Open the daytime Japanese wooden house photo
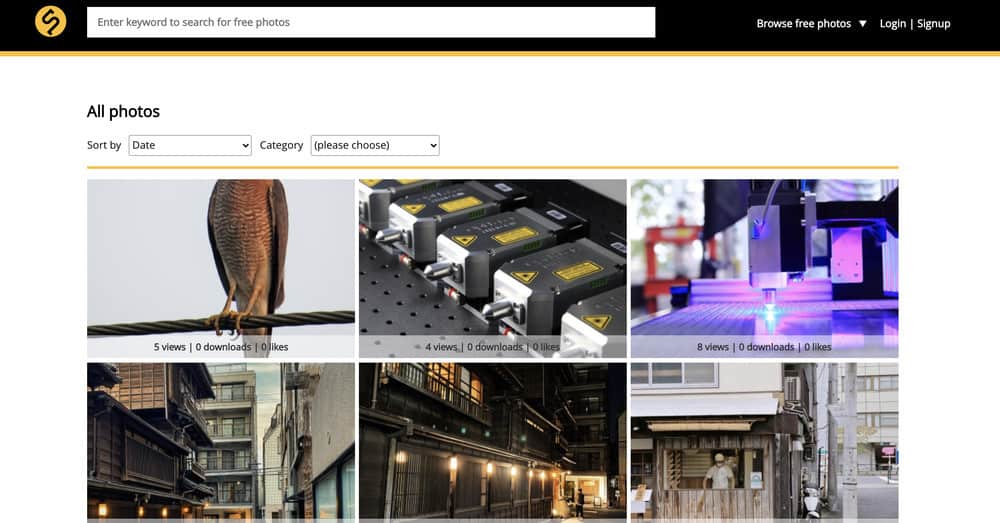1000x523 pixels. 221,441
